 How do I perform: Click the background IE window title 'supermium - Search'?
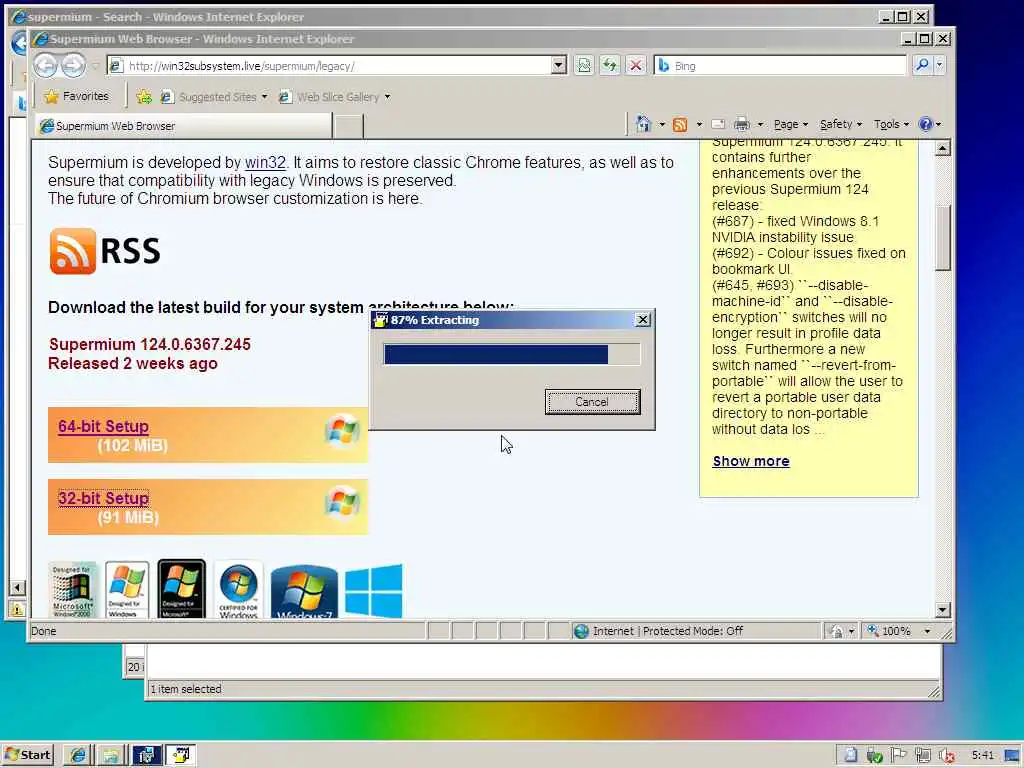point(166,17)
